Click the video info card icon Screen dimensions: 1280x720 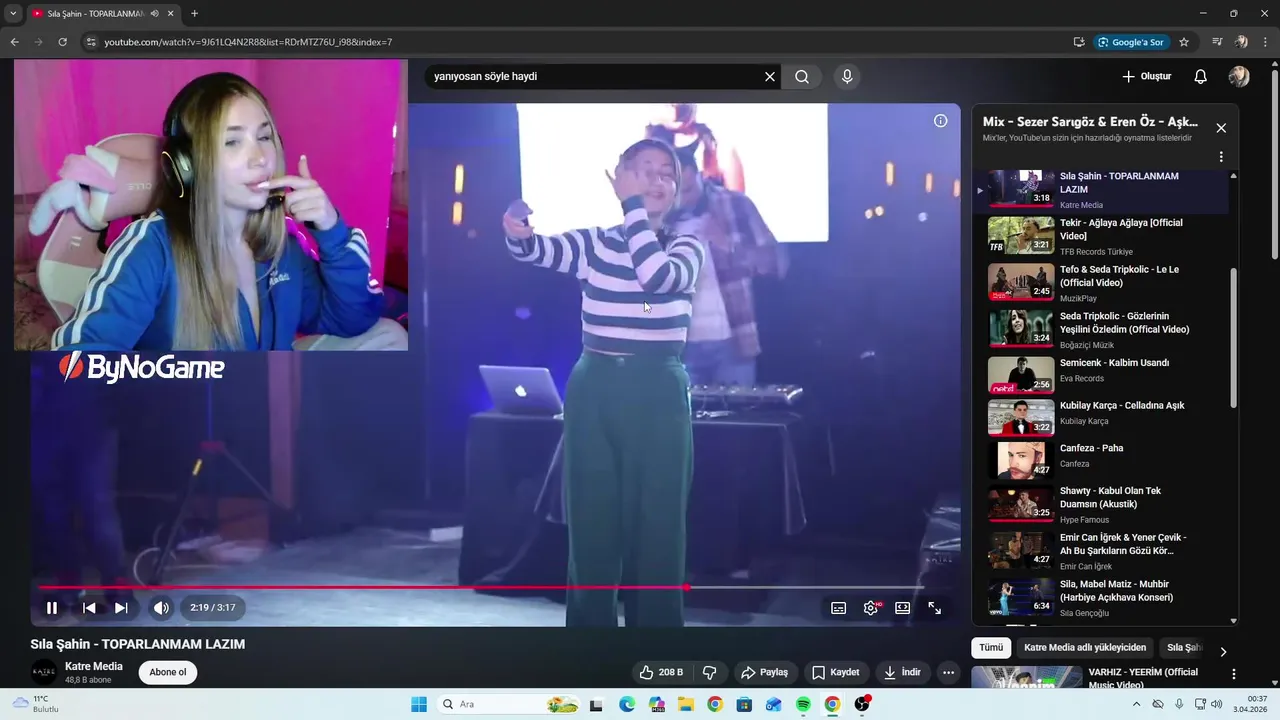tap(941, 121)
